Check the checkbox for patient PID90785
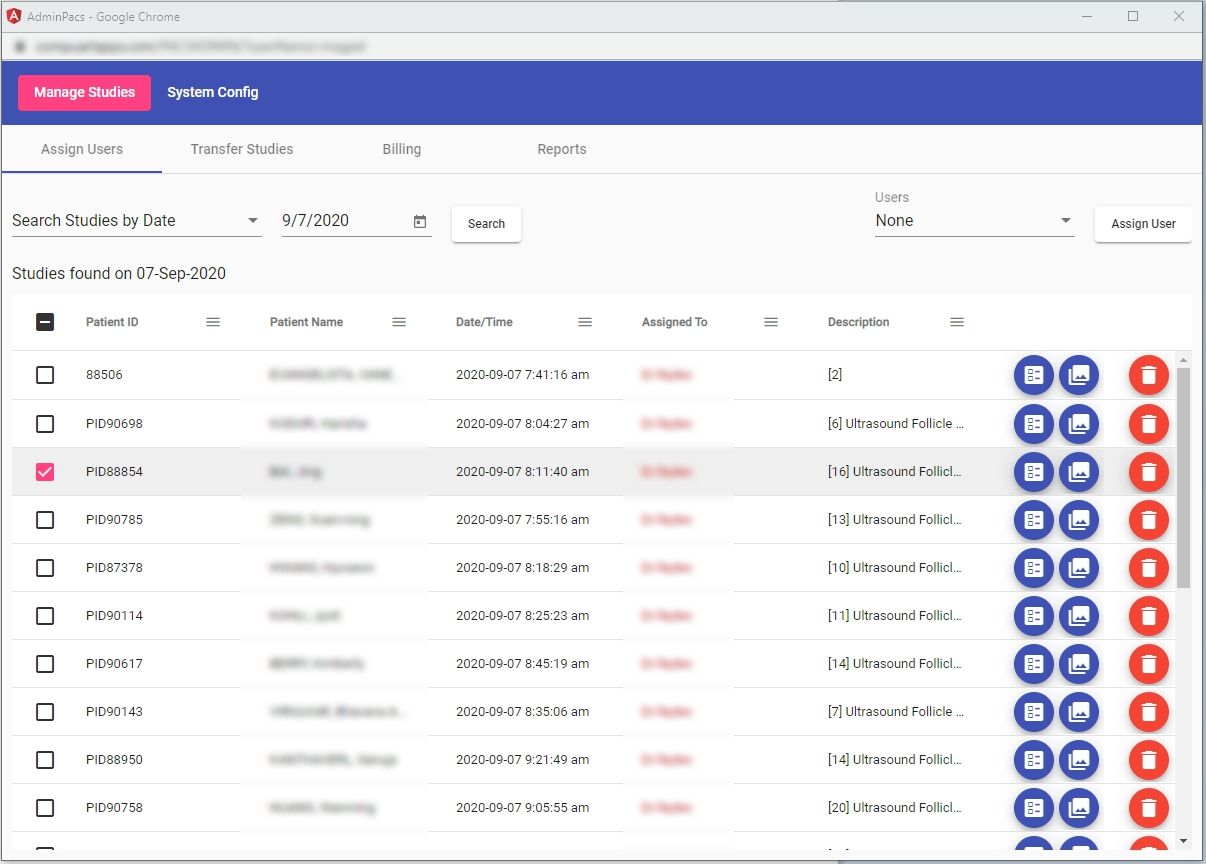Image resolution: width=1206 pixels, height=864 pixels. (x=44, y=519)
